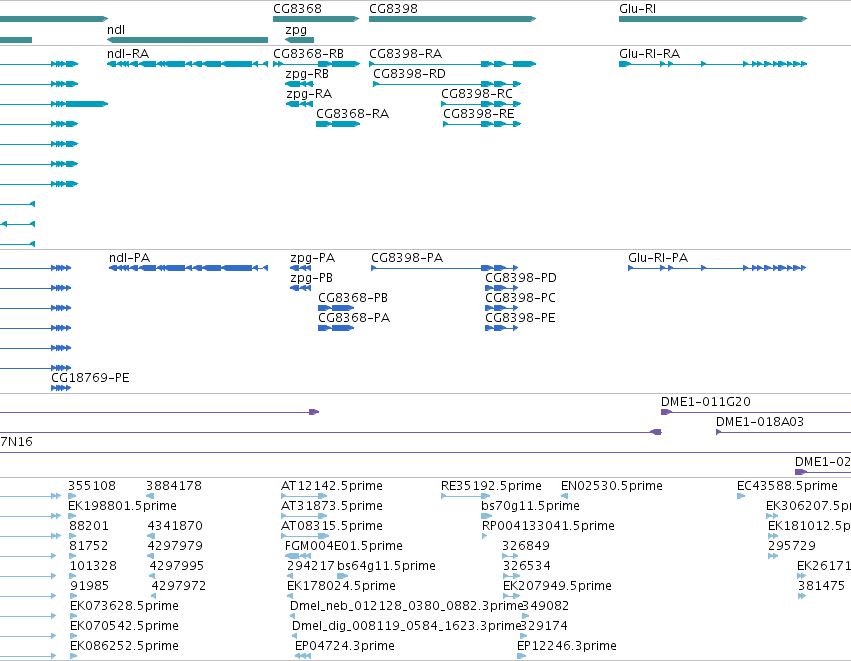Click EK073628.5prime label
Viewport: 851px width, 661px height.
click(124, 606)
